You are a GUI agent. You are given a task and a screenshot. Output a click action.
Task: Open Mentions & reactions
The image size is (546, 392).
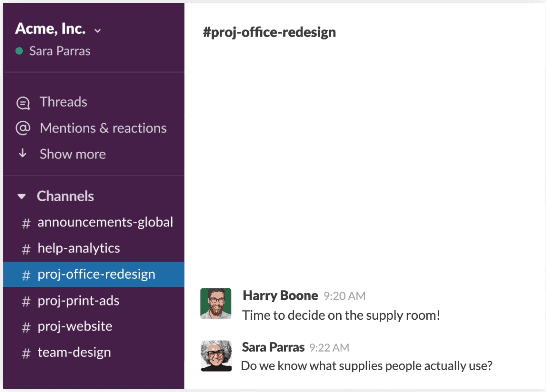tap(103, 128)
